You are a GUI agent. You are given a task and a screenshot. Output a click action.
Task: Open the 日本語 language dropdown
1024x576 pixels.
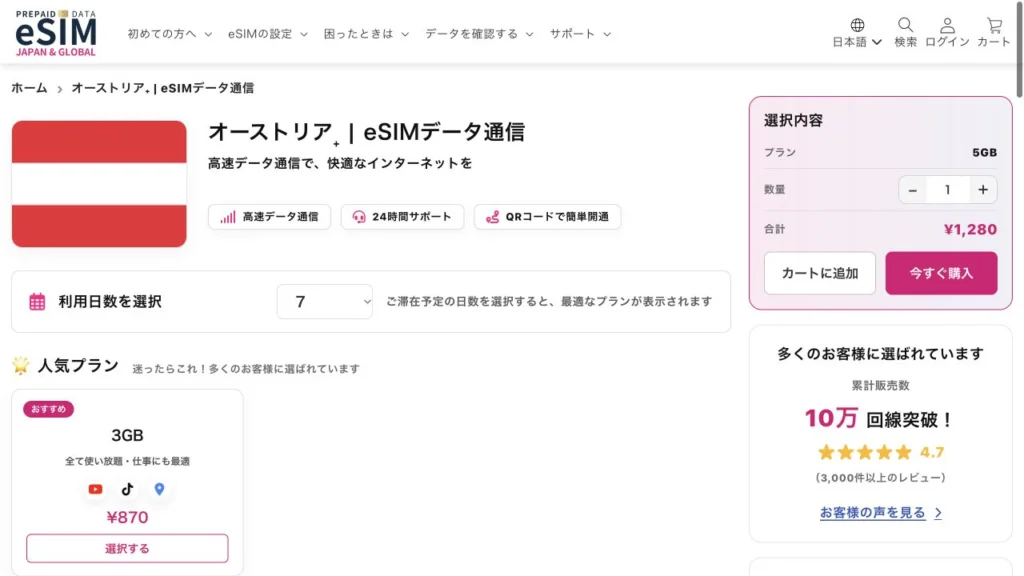(857, 42)
